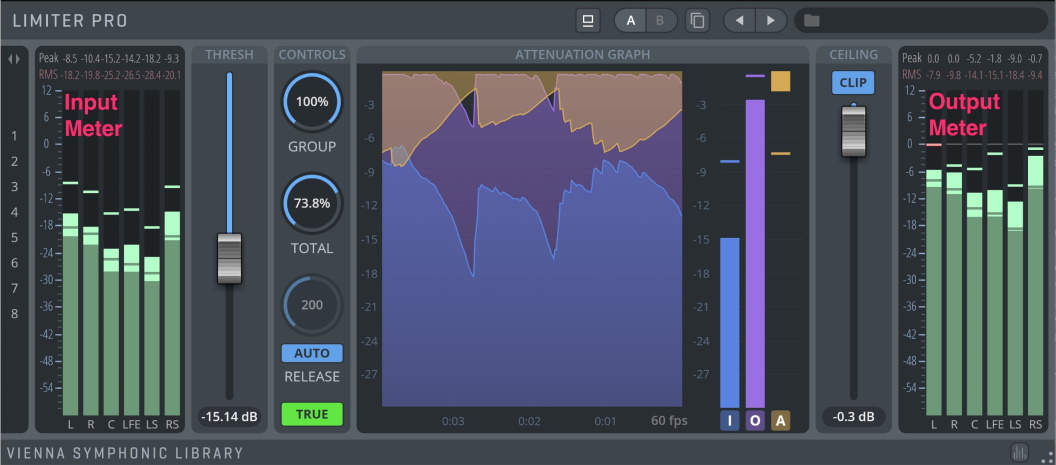Click the threshold value -15.14 dB field
Viewport: 1056px width, 465px height.
pyautogui.click(x=229, y=416)
